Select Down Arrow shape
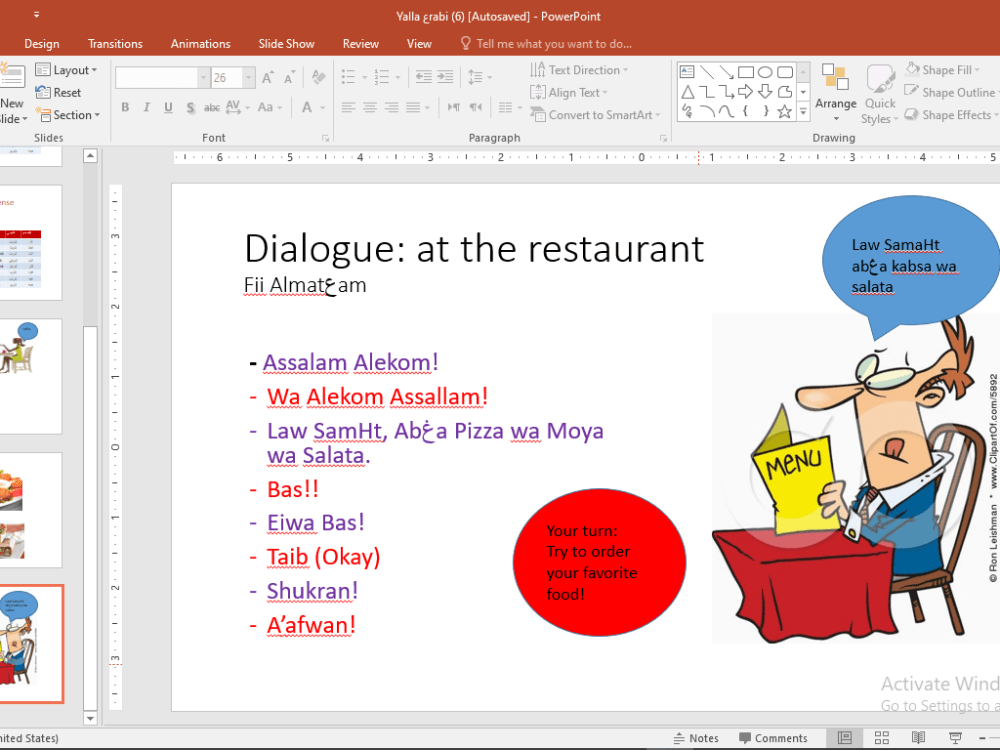 [x=765, y=92]
